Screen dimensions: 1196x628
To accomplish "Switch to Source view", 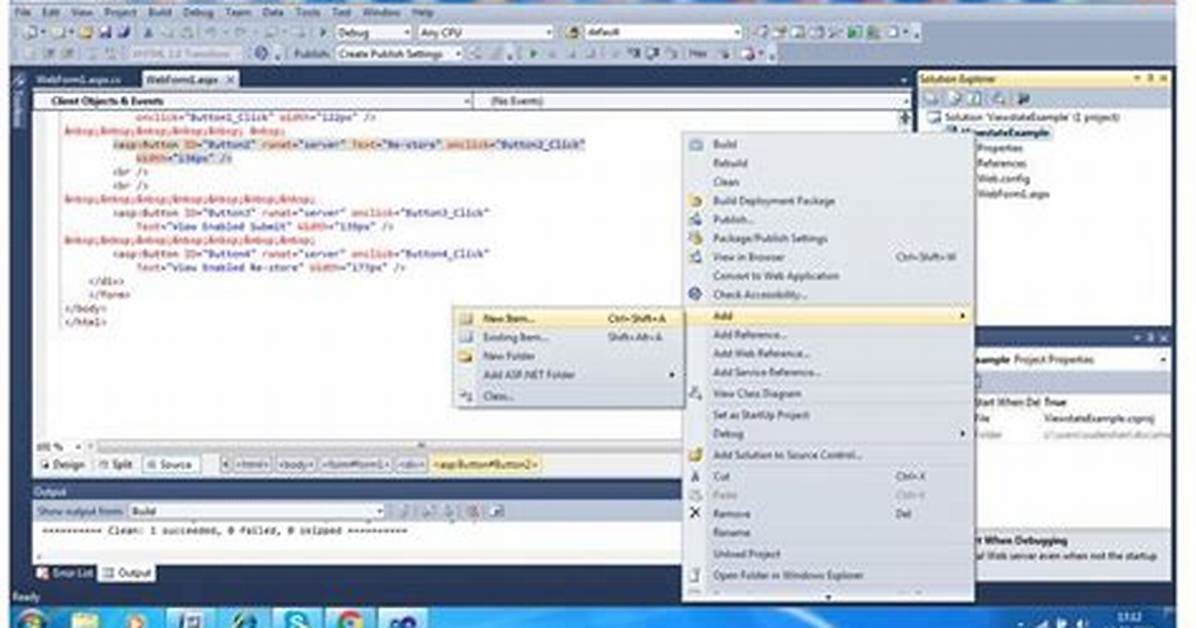I will (x=170, y=465).
